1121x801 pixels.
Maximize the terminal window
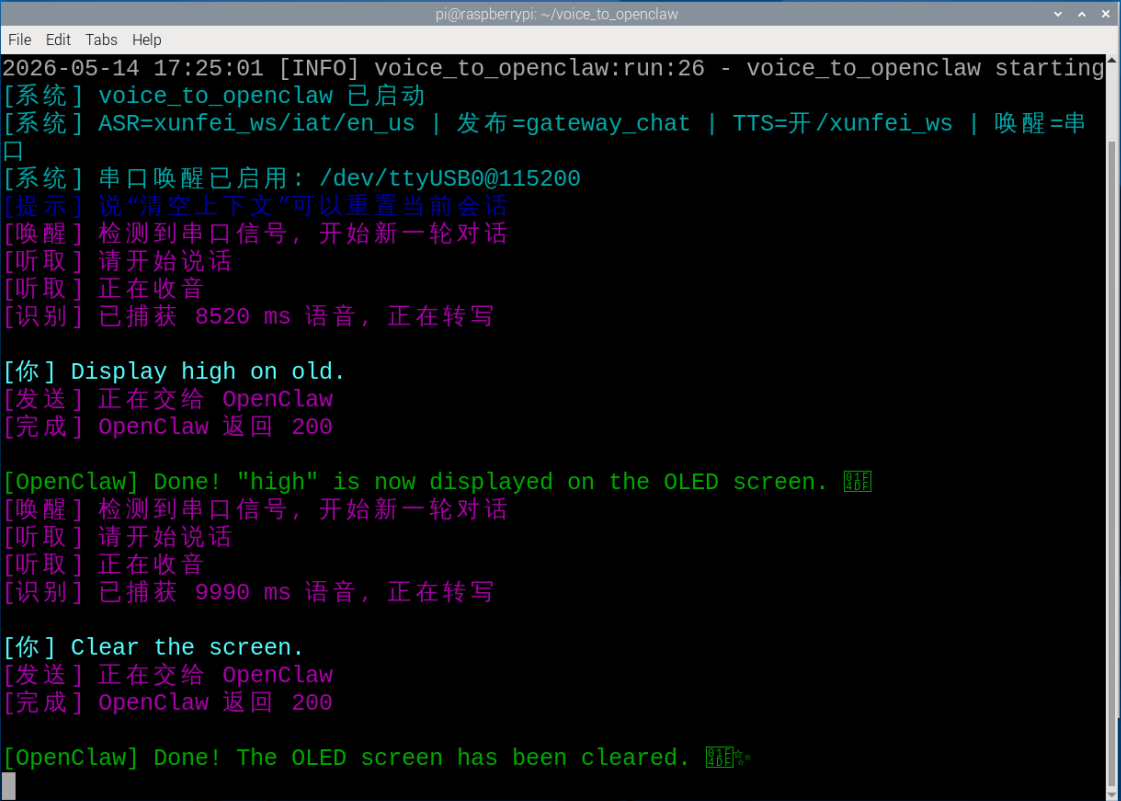coord(1082,14)
